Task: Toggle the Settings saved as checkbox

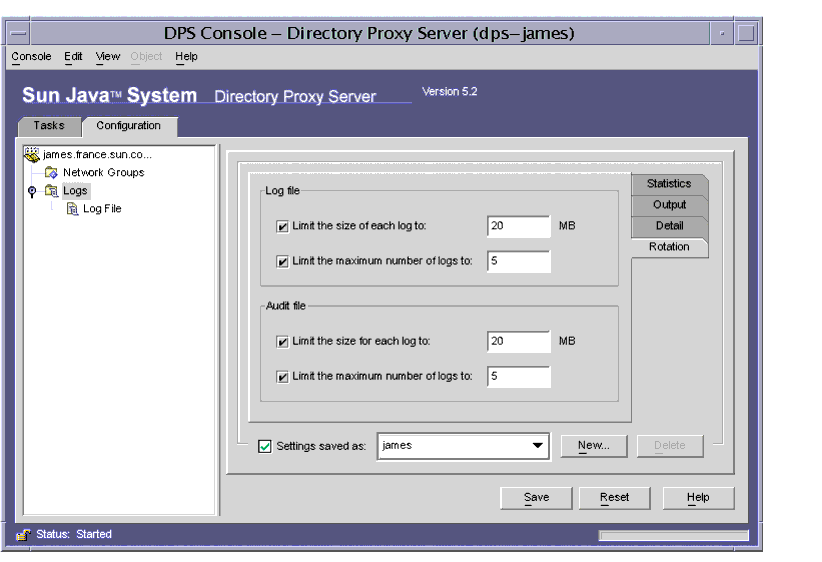Action: tap(265, 446)
